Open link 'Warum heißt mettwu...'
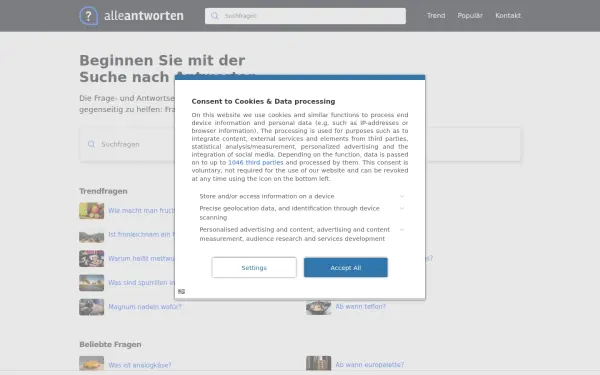The height and width of the screenshot is (375, 600). click(141, 259)
